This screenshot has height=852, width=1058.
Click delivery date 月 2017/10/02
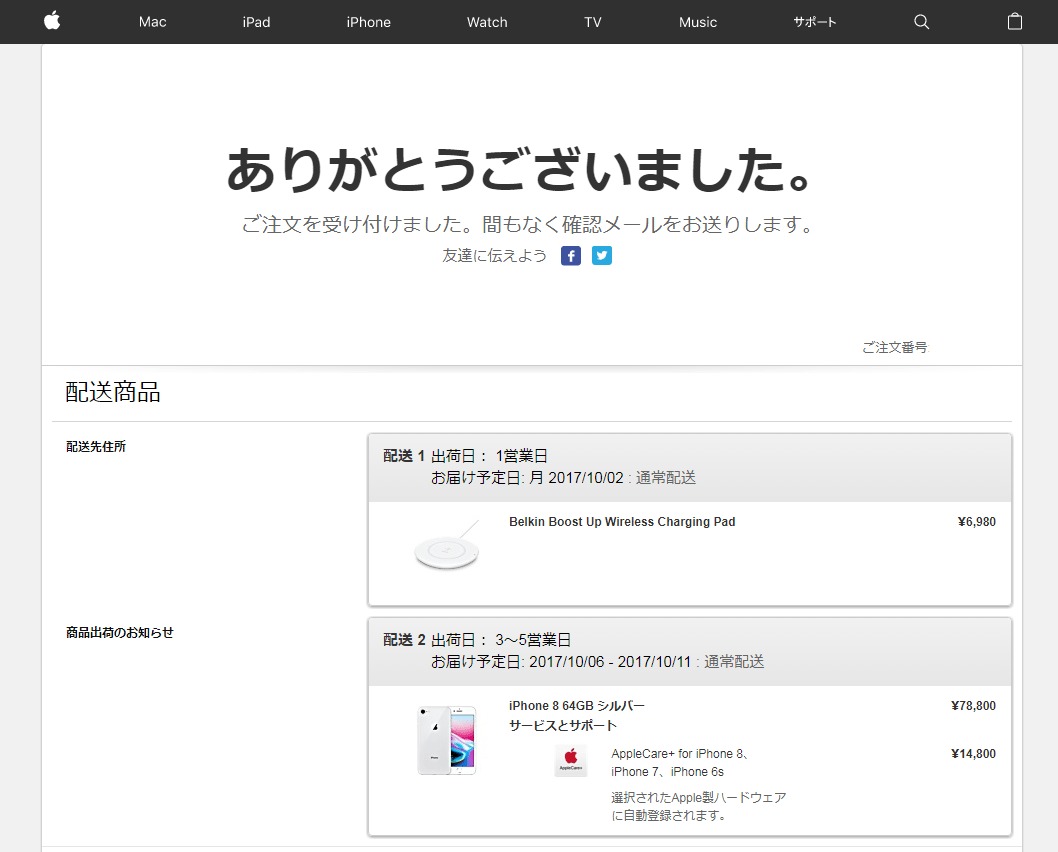tap(576, 478)
